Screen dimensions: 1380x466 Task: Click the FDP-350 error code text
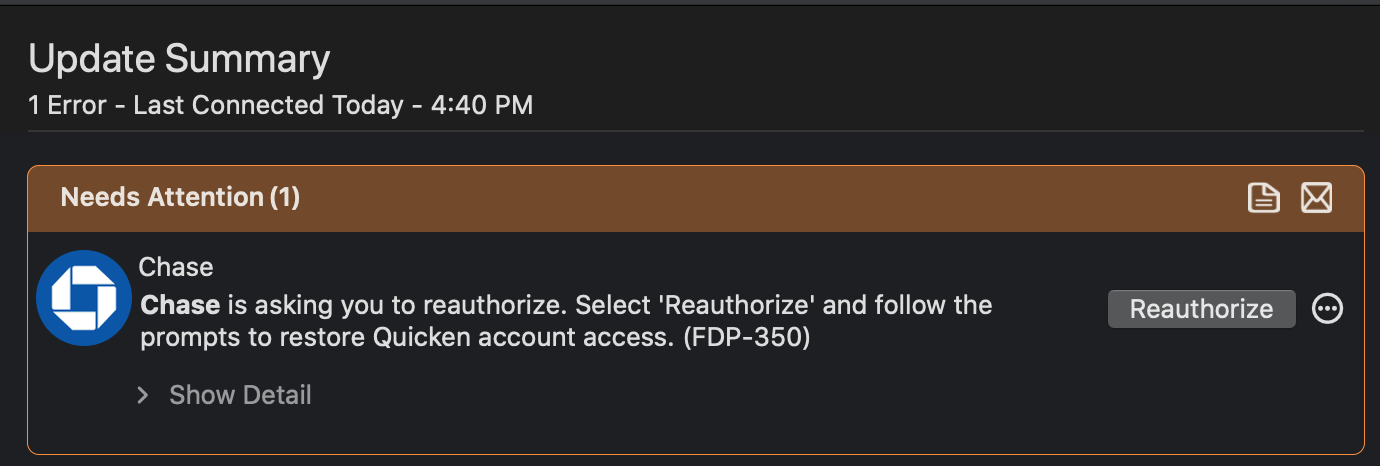tap(746, 338)
